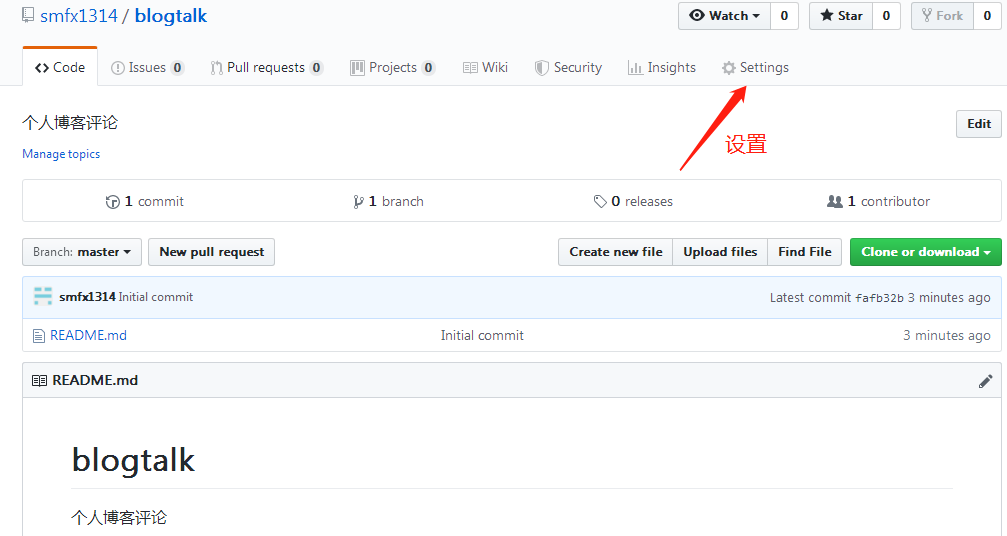Open the Projects tab
This screenshot has width=1007, height=536.
pos(392,67)
